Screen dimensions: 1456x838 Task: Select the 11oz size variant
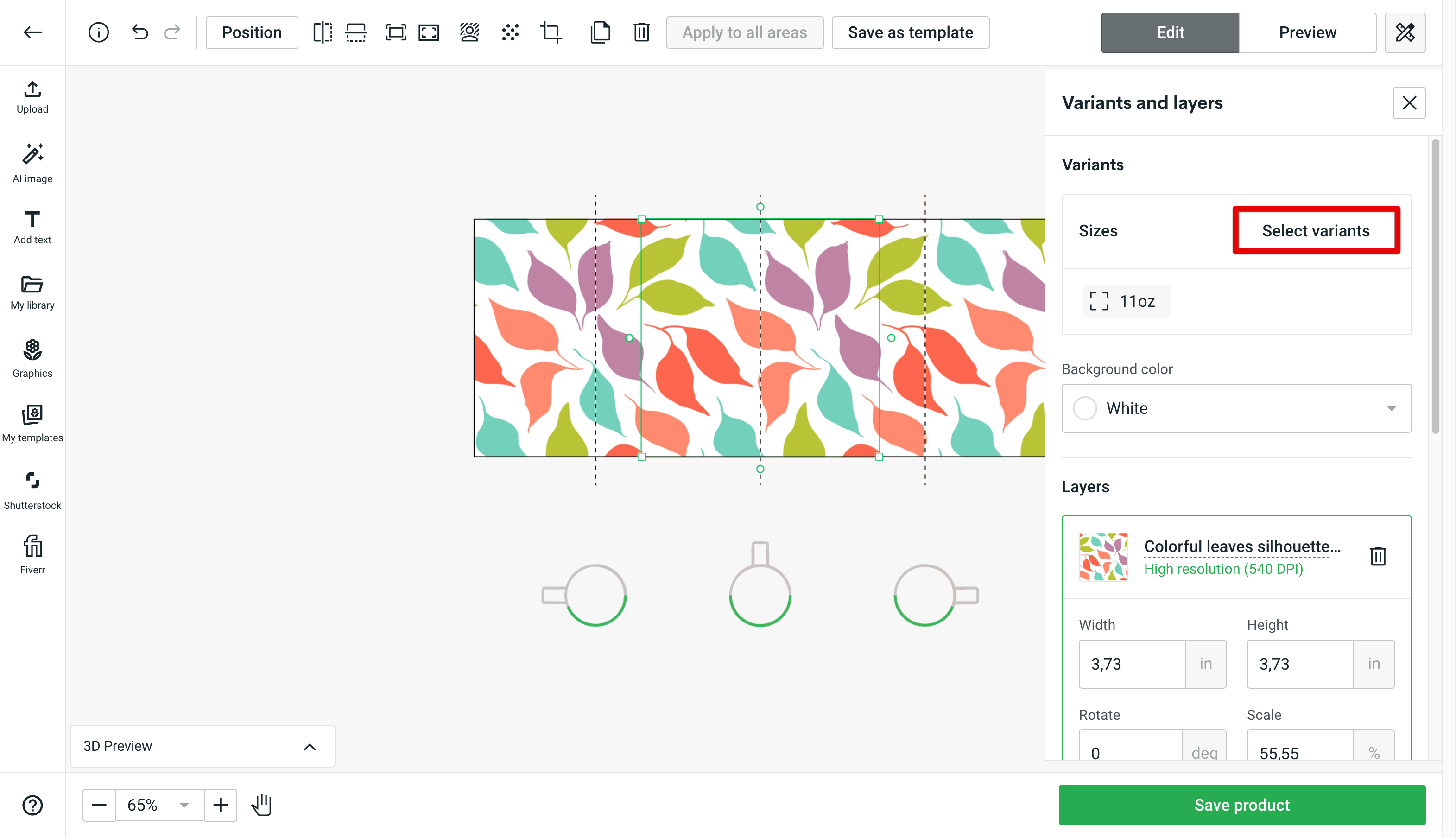(1126, 301)
